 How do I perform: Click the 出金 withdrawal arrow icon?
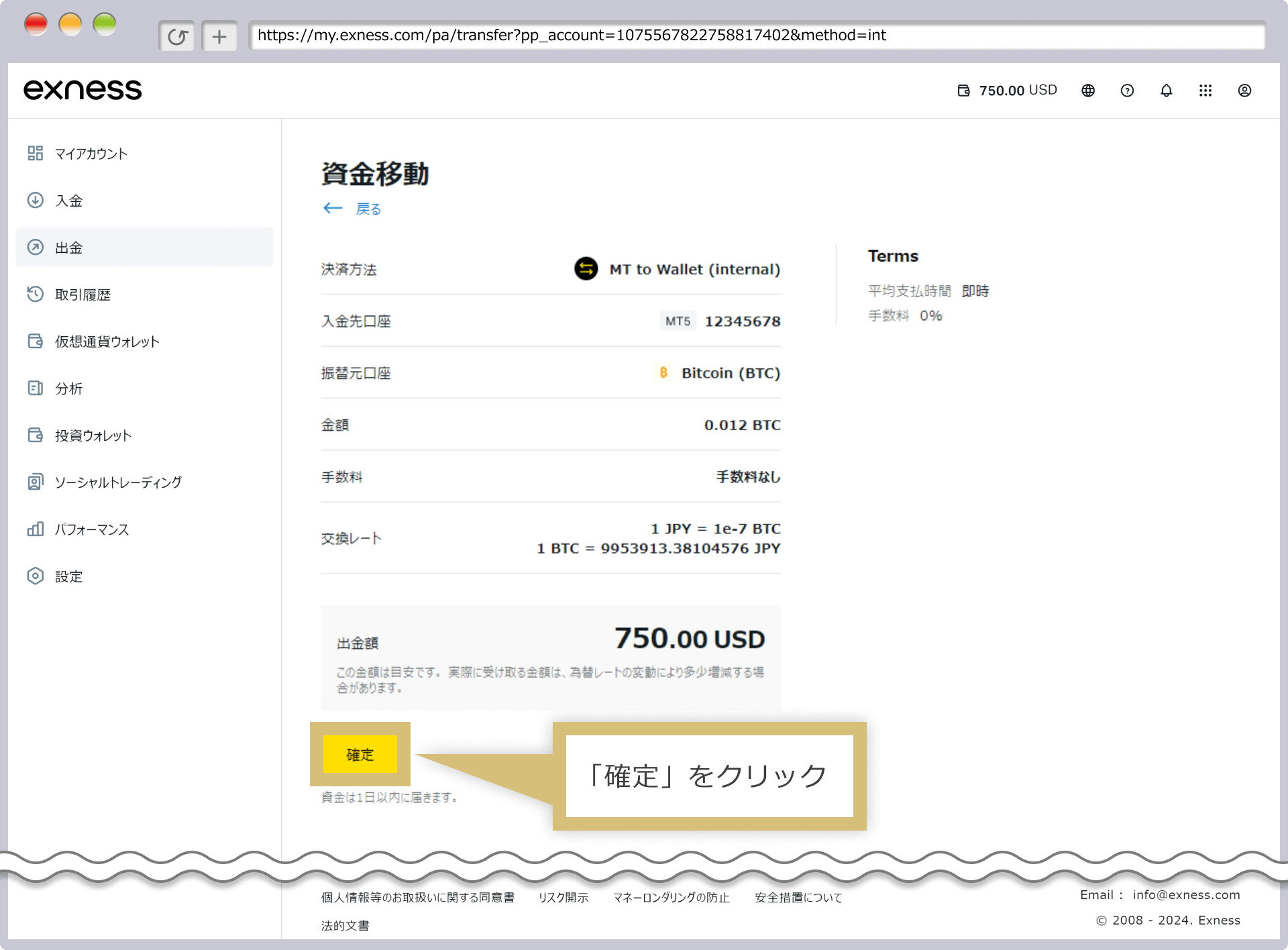click(36, 247)
